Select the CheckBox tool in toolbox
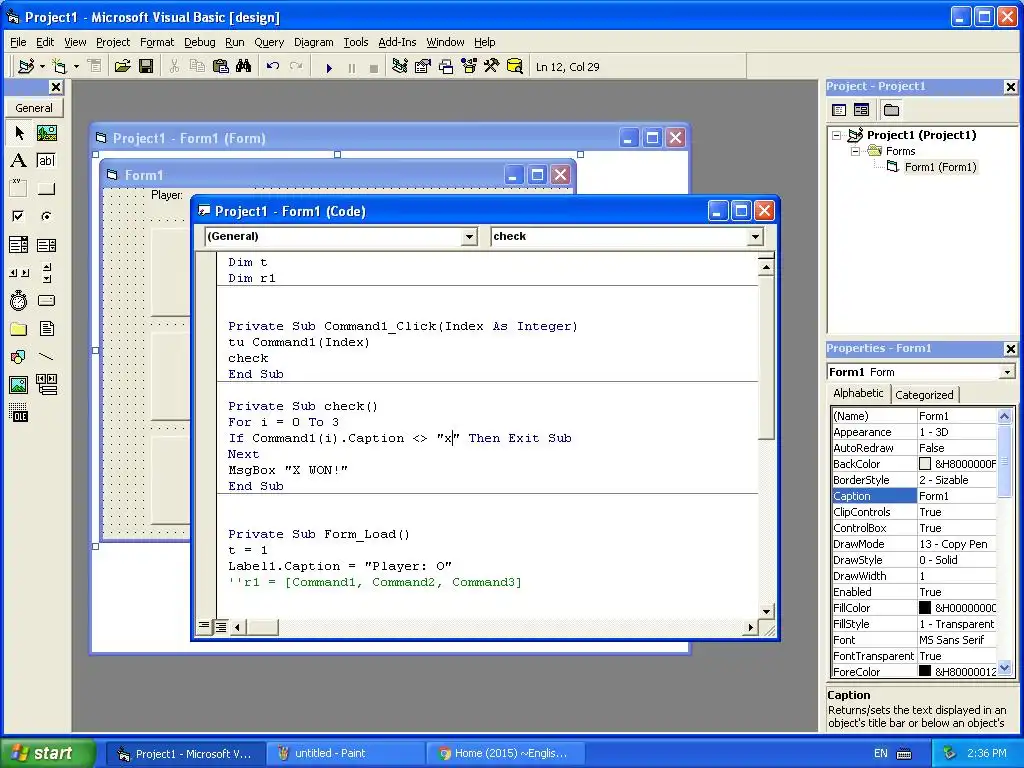1024x768 pixels. [x=19, y=216]
